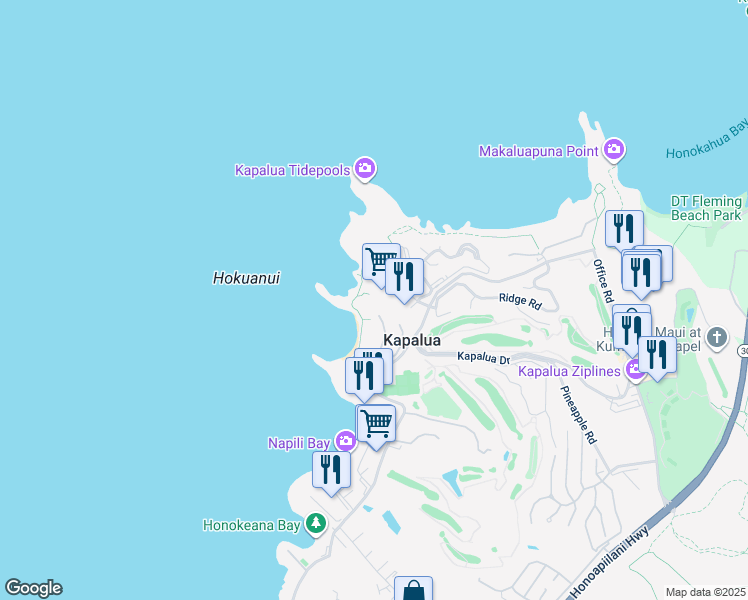
Task: Open the shopping cart marker above Napili Bay
Action: tap(376, 427)
